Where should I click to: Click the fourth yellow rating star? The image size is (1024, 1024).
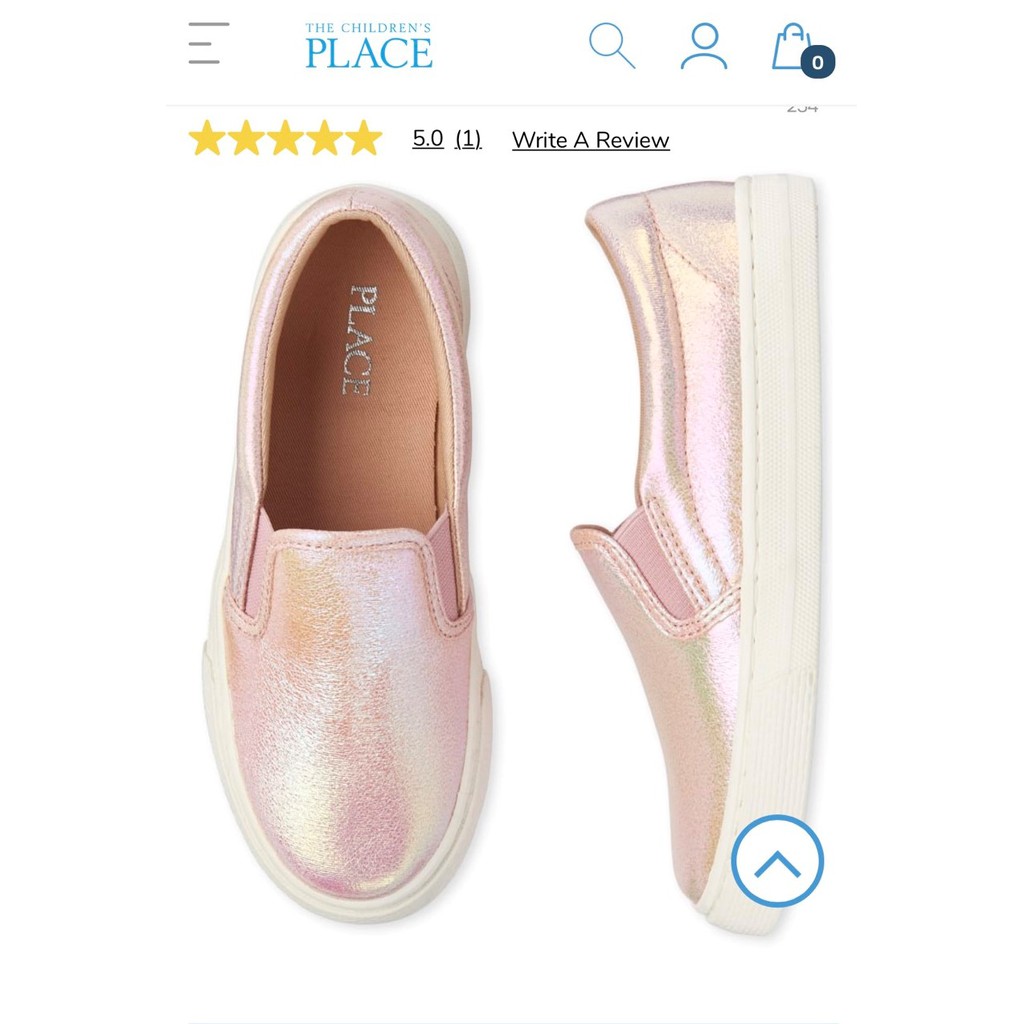[x=325, y=138]
